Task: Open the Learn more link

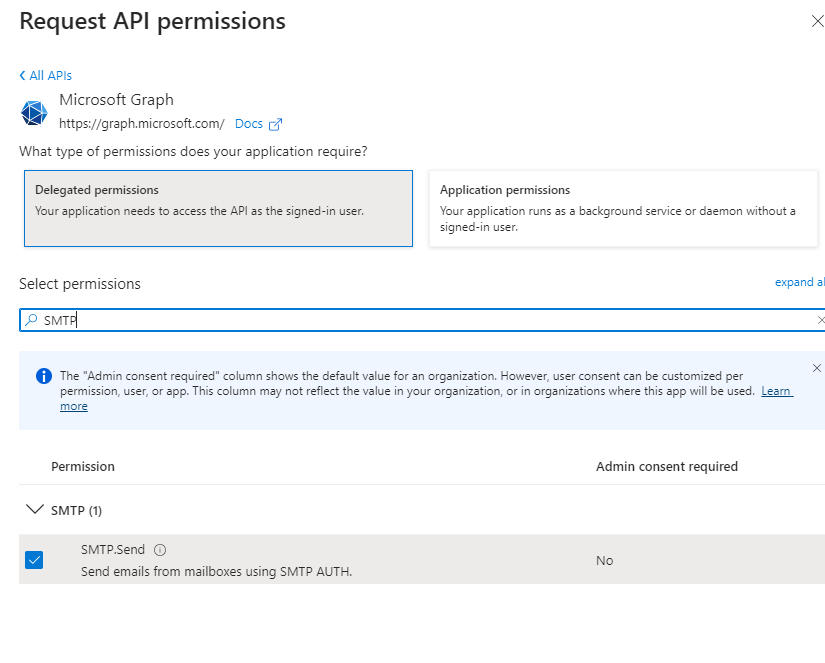Action: (x=777, y=391)
